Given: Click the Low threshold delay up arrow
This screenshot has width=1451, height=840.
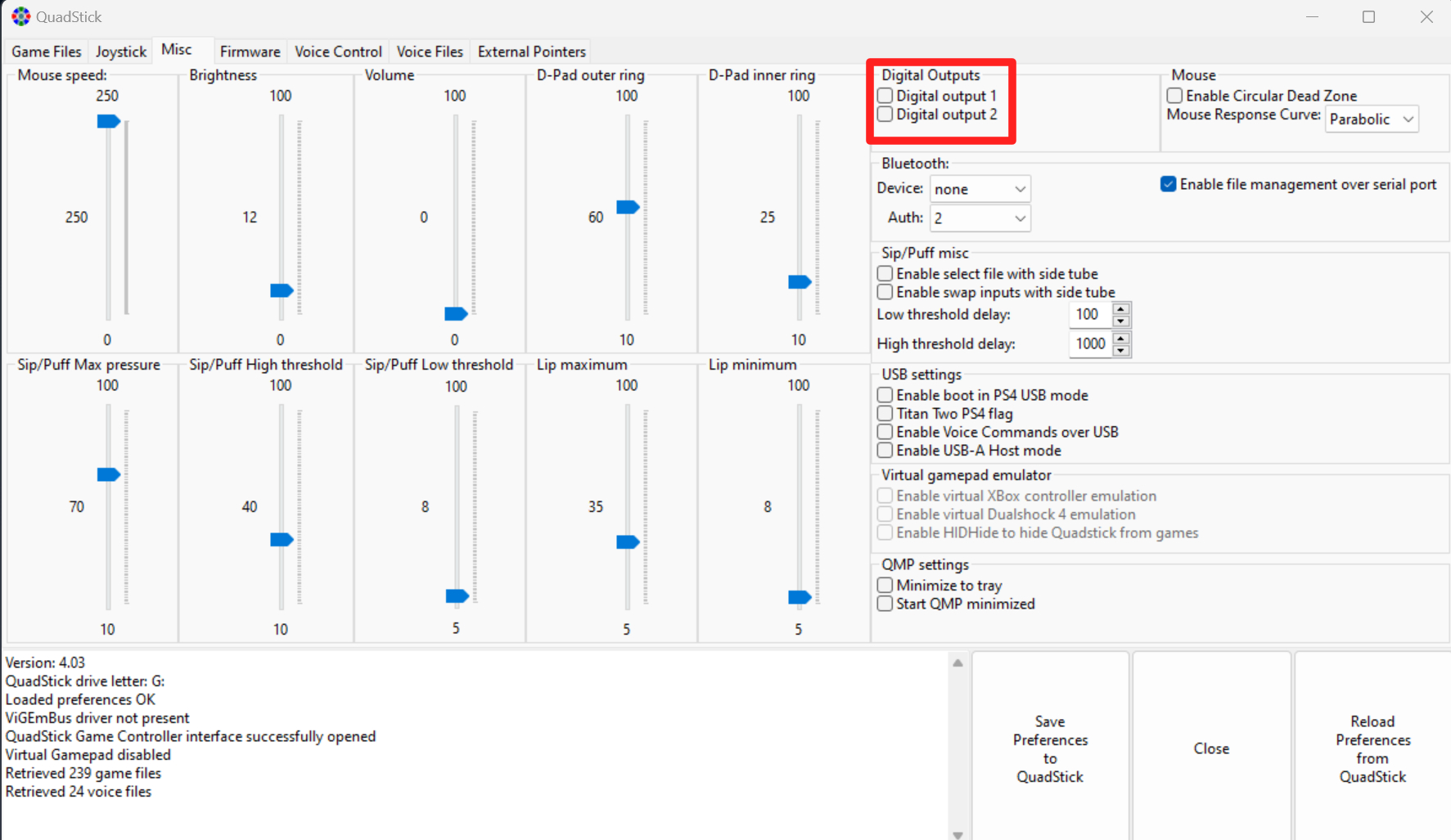Looking at the screenshot, I should pyautogui.click(x=1121, y=309).
